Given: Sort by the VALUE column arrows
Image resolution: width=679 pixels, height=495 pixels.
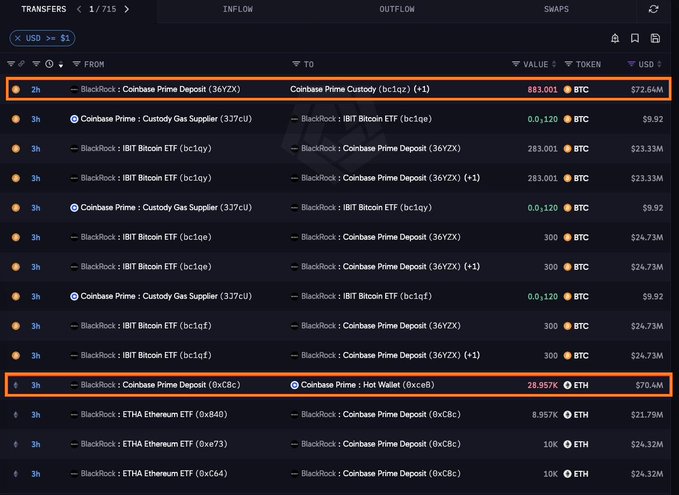Looking at the screenshot, I should (x=554, y=64).
